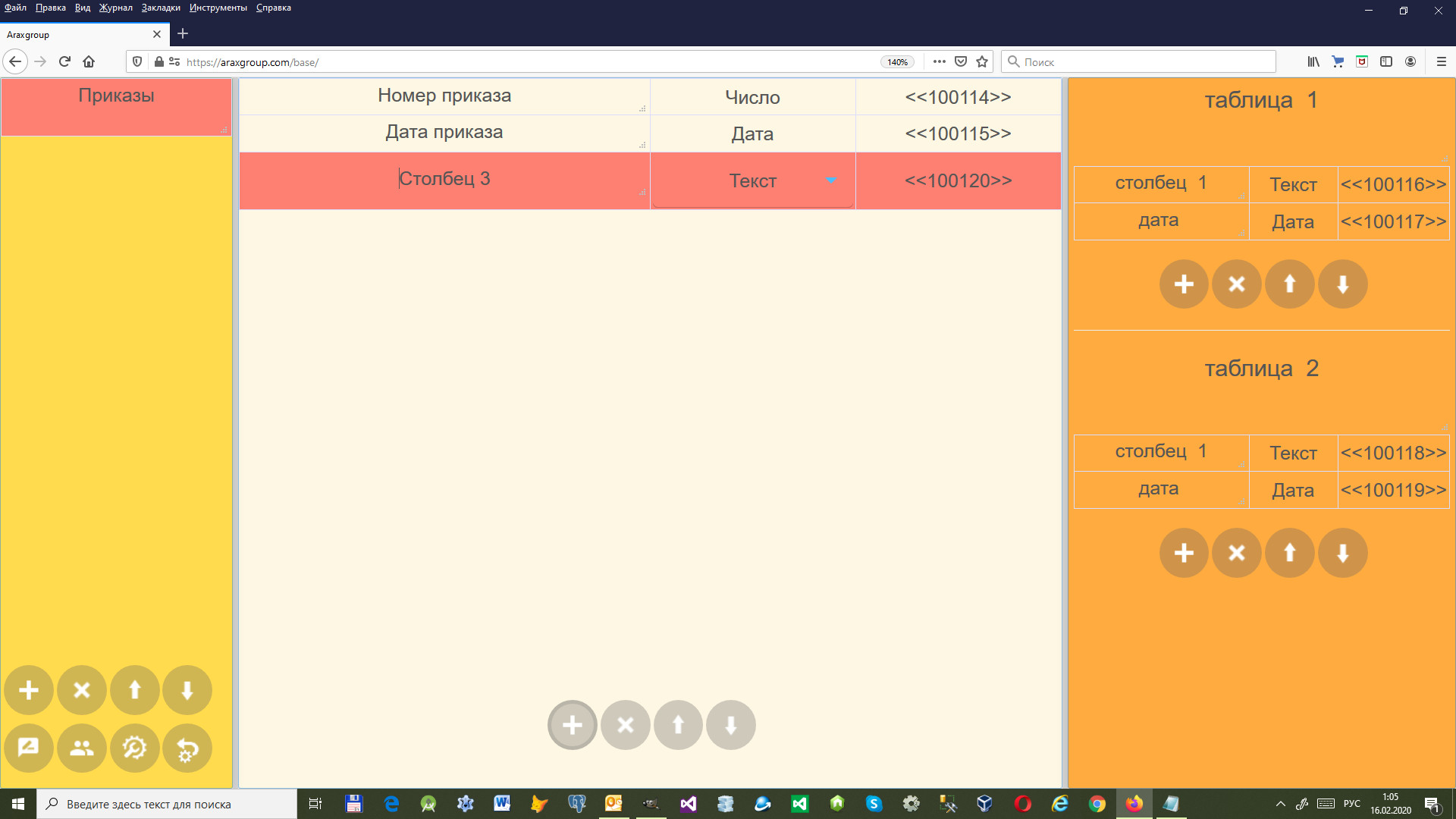The image size is (1456, 819).
Task: Click add plus button in left yellow panel
Action: tap(29, 690)
